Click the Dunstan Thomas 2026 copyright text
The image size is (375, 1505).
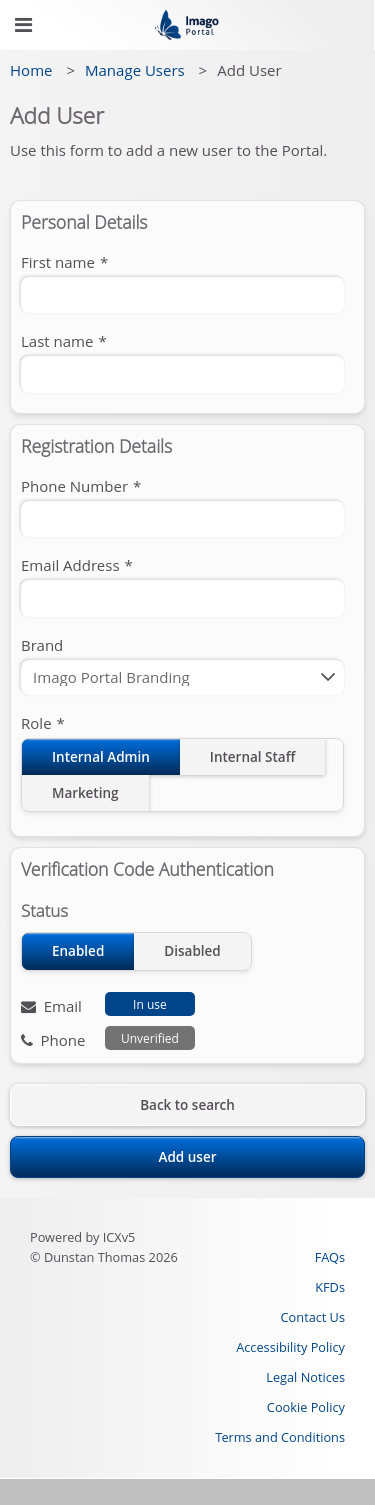click(104, 1257)
